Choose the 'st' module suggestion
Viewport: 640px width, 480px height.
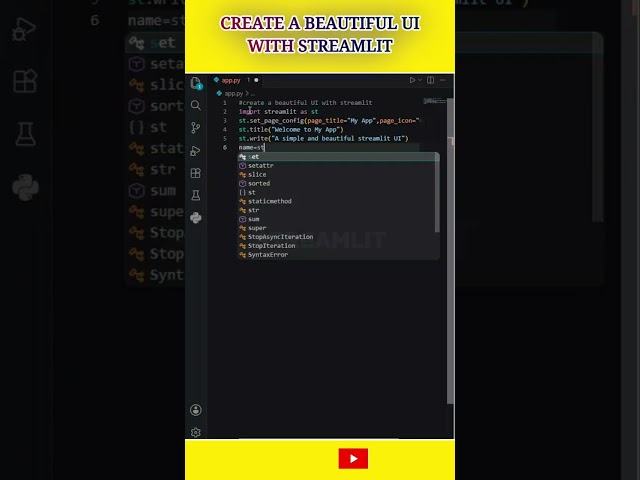pyautogui.click(x=339, y=192)
